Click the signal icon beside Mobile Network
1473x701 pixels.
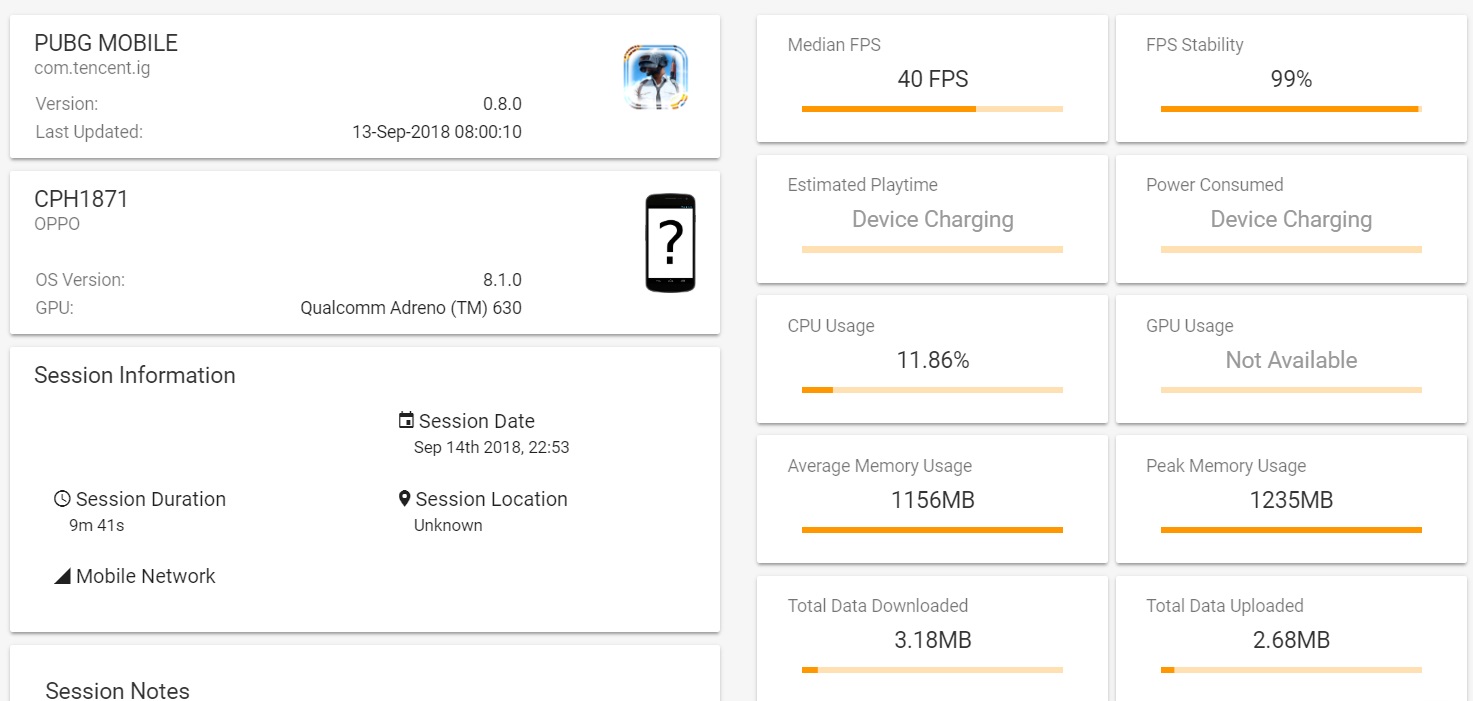62,576
